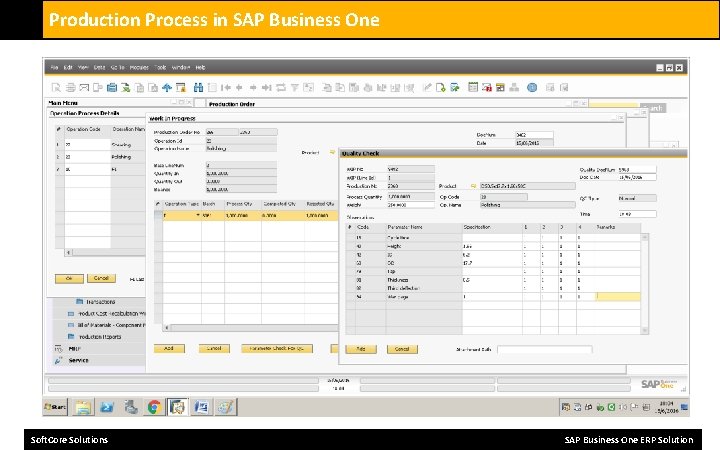Image resolution: width=720 pixels, height=450 pixels.
Task: Click the Sort toolbar icon
Action: click(308, 87)
